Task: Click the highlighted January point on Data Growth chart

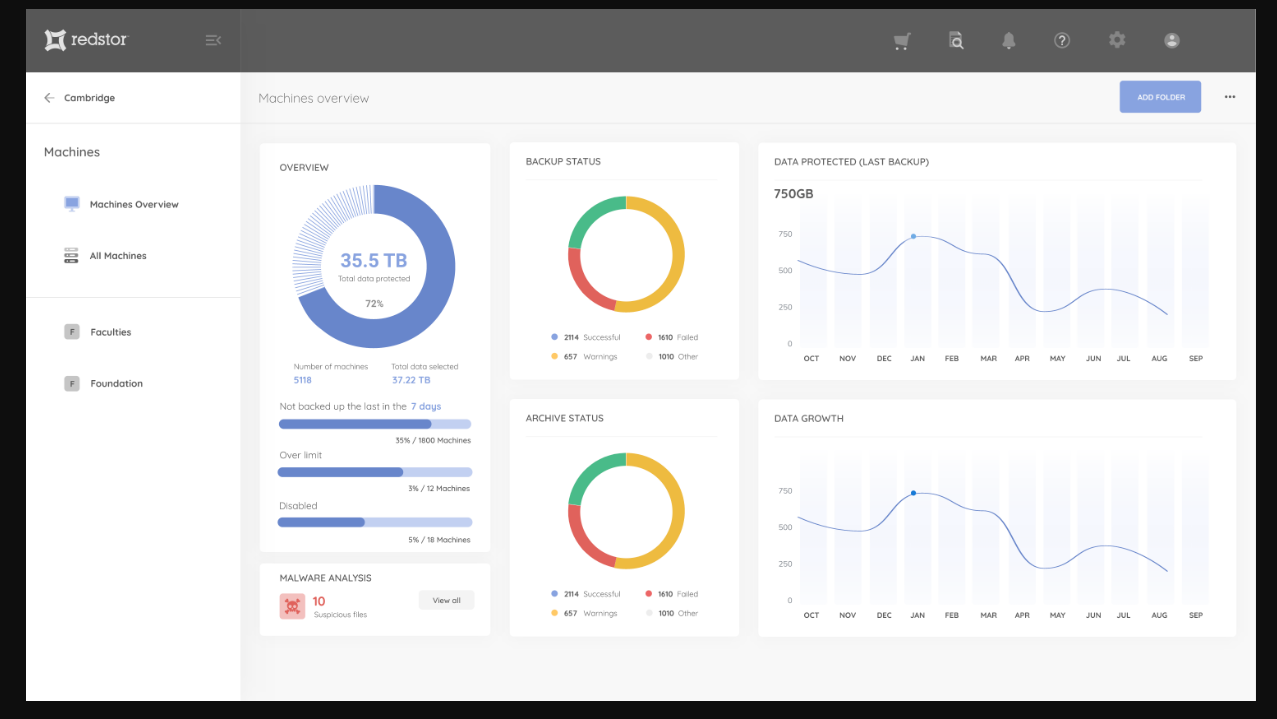Action: pyautogui.click(x=913, y=493)
